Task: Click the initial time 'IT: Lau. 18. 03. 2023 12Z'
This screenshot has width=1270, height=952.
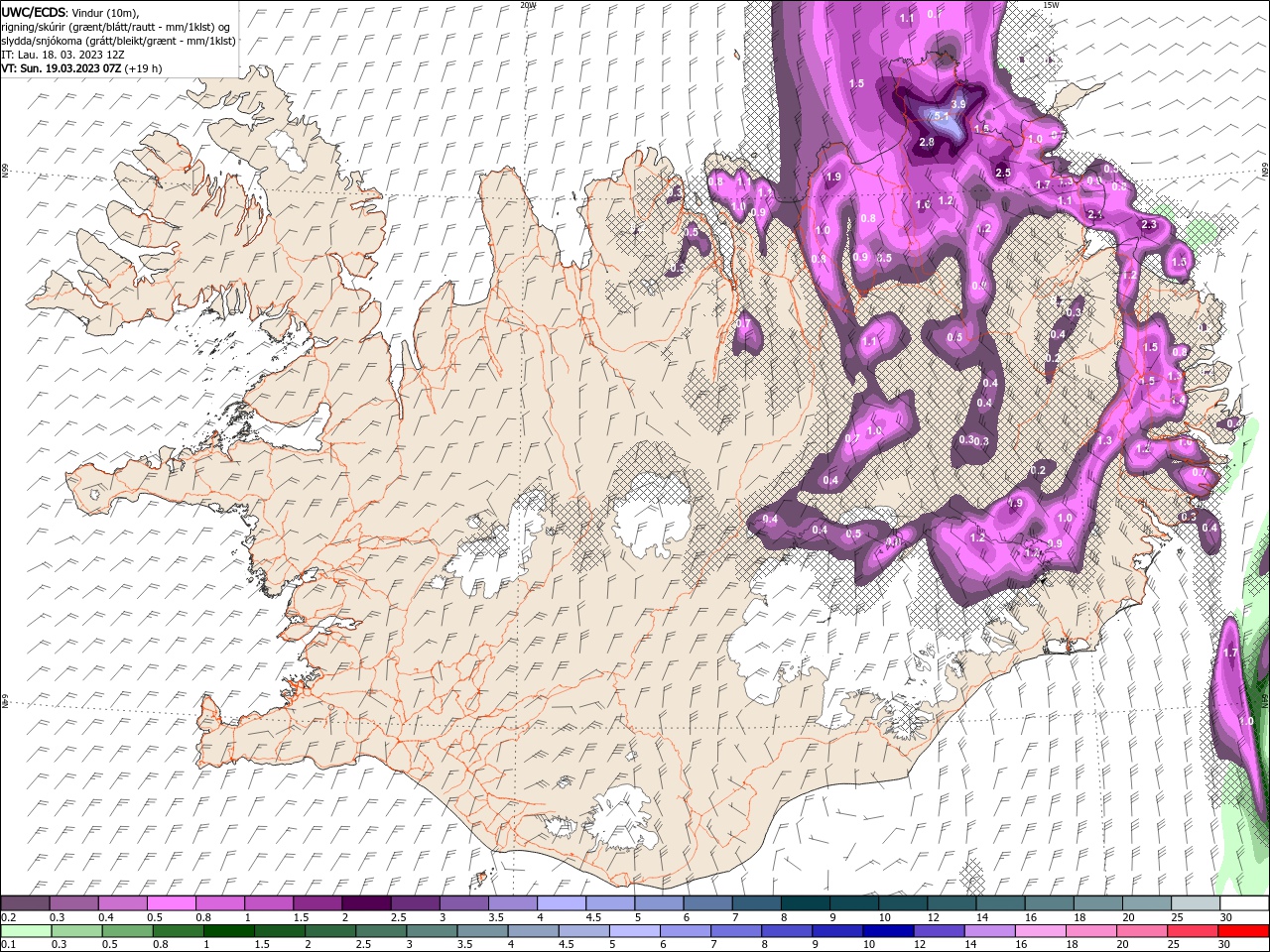Action: [63, 55]
